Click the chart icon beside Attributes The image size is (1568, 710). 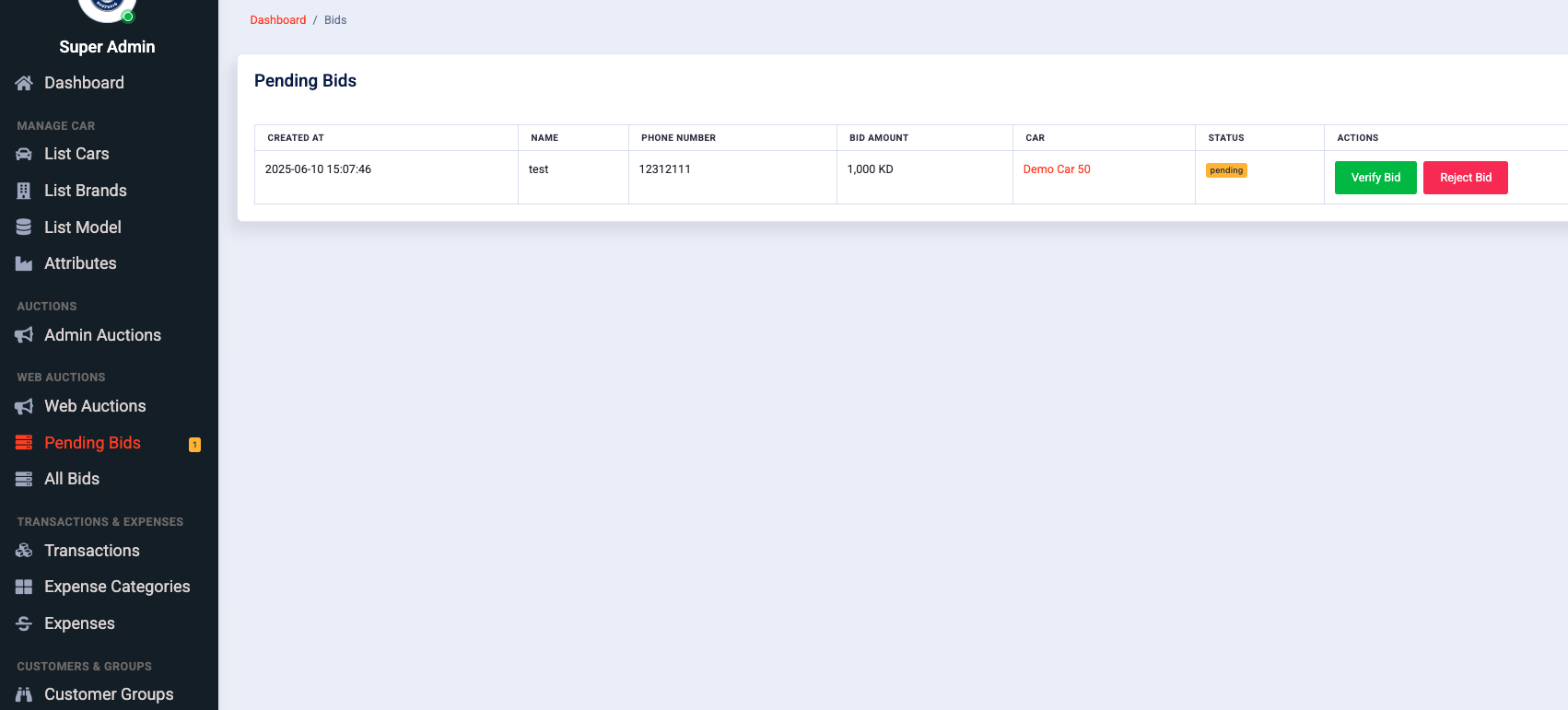tap(24, 263)
